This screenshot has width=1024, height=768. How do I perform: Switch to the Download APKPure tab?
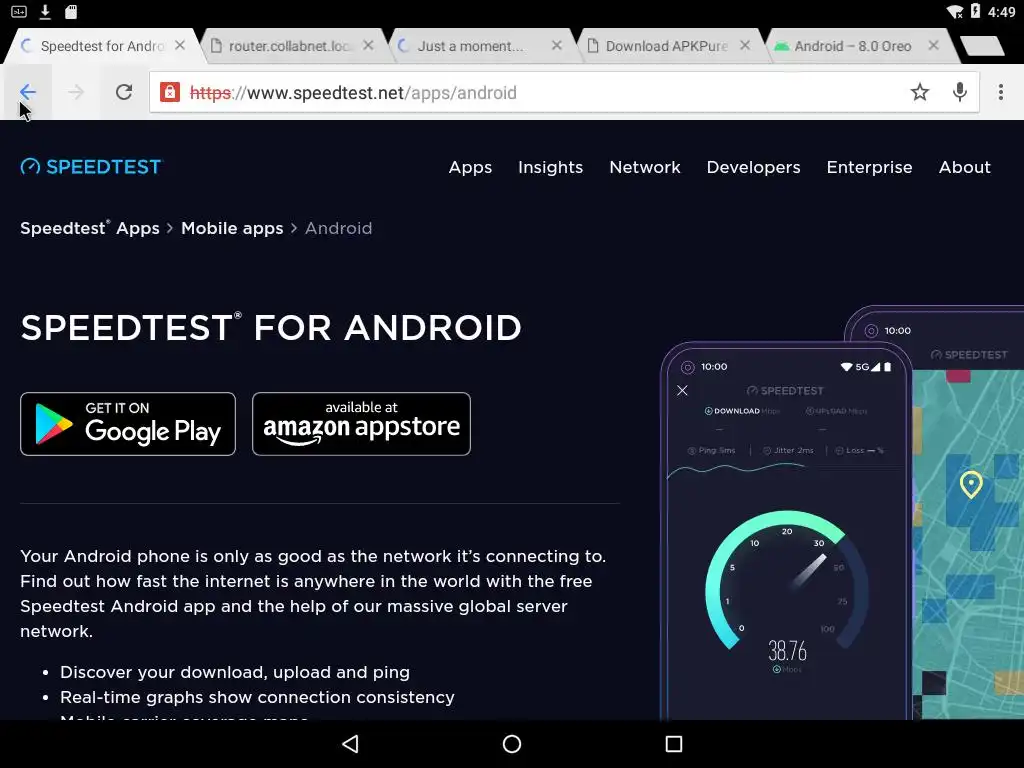(x=666, y=46)
